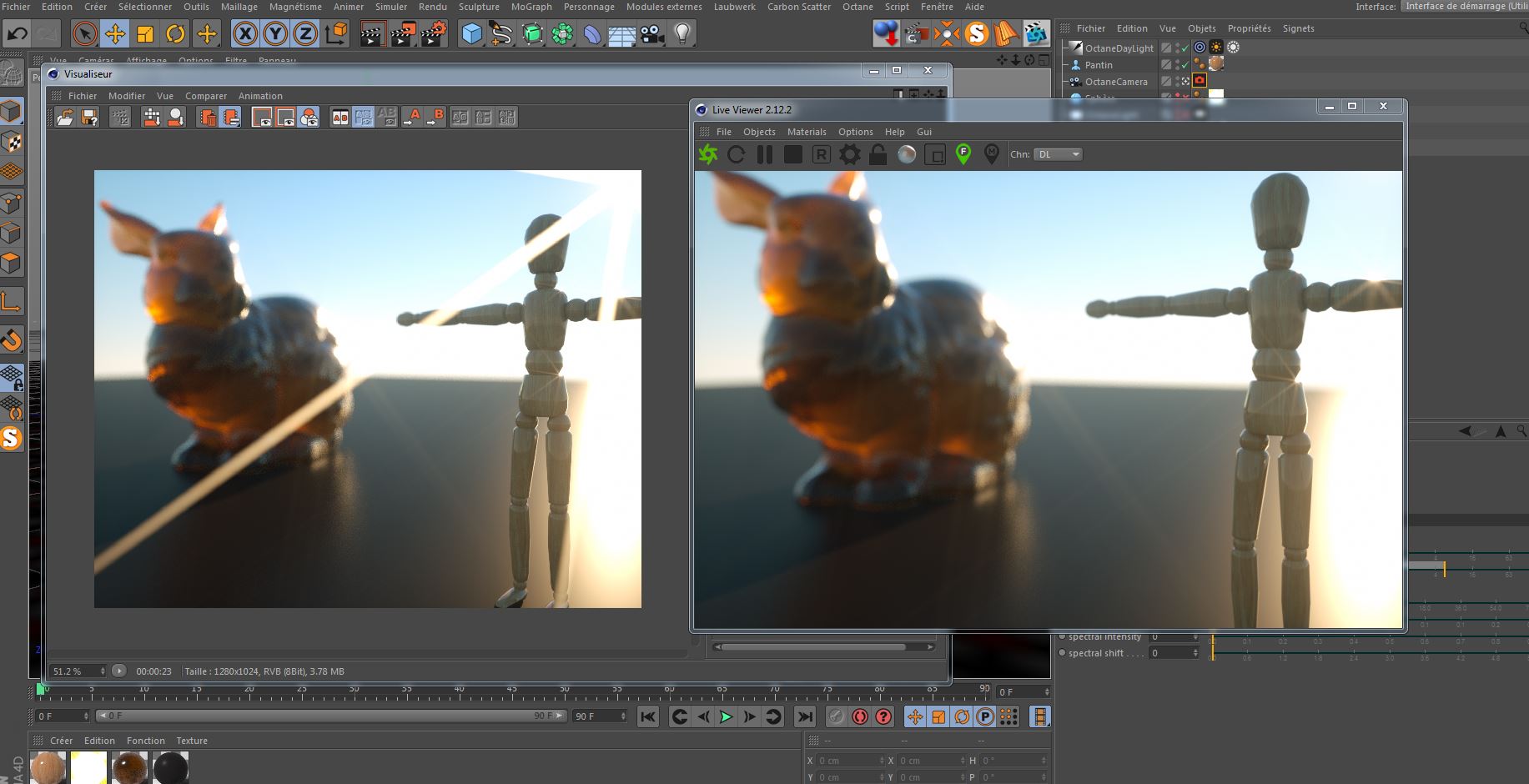Open the Chn channel dropdown showing DL

[x=1058, y=154]
